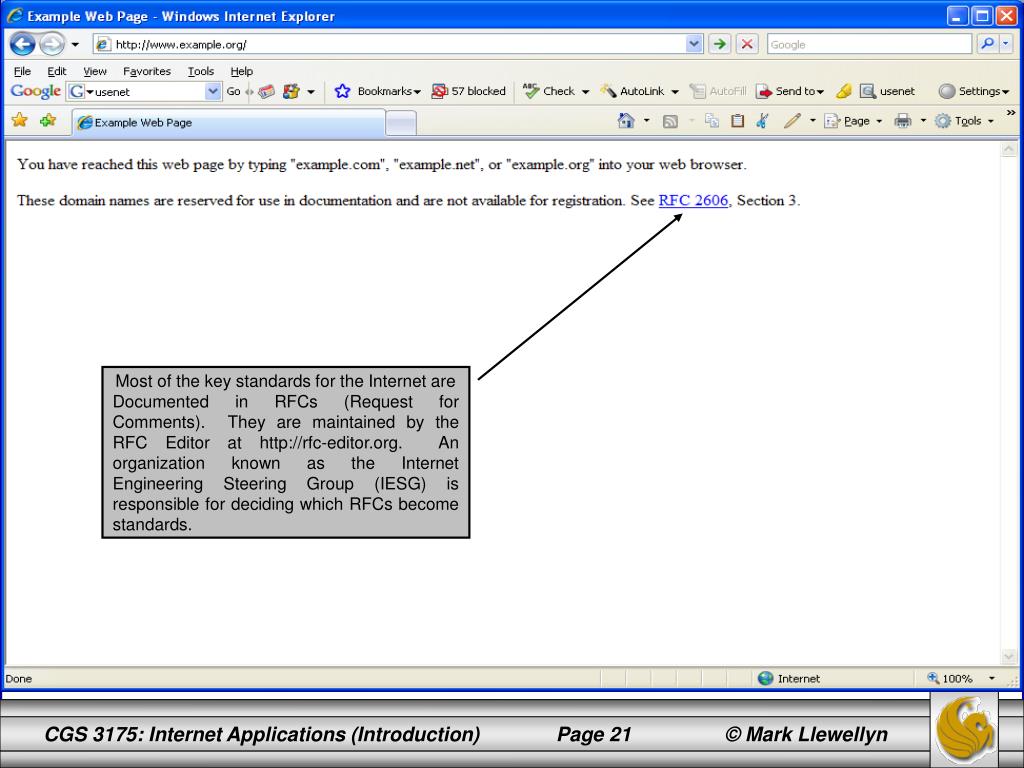Click the Cut scissors icon
The height and width of the screenshot is (768, 1024).
point(762,121)
